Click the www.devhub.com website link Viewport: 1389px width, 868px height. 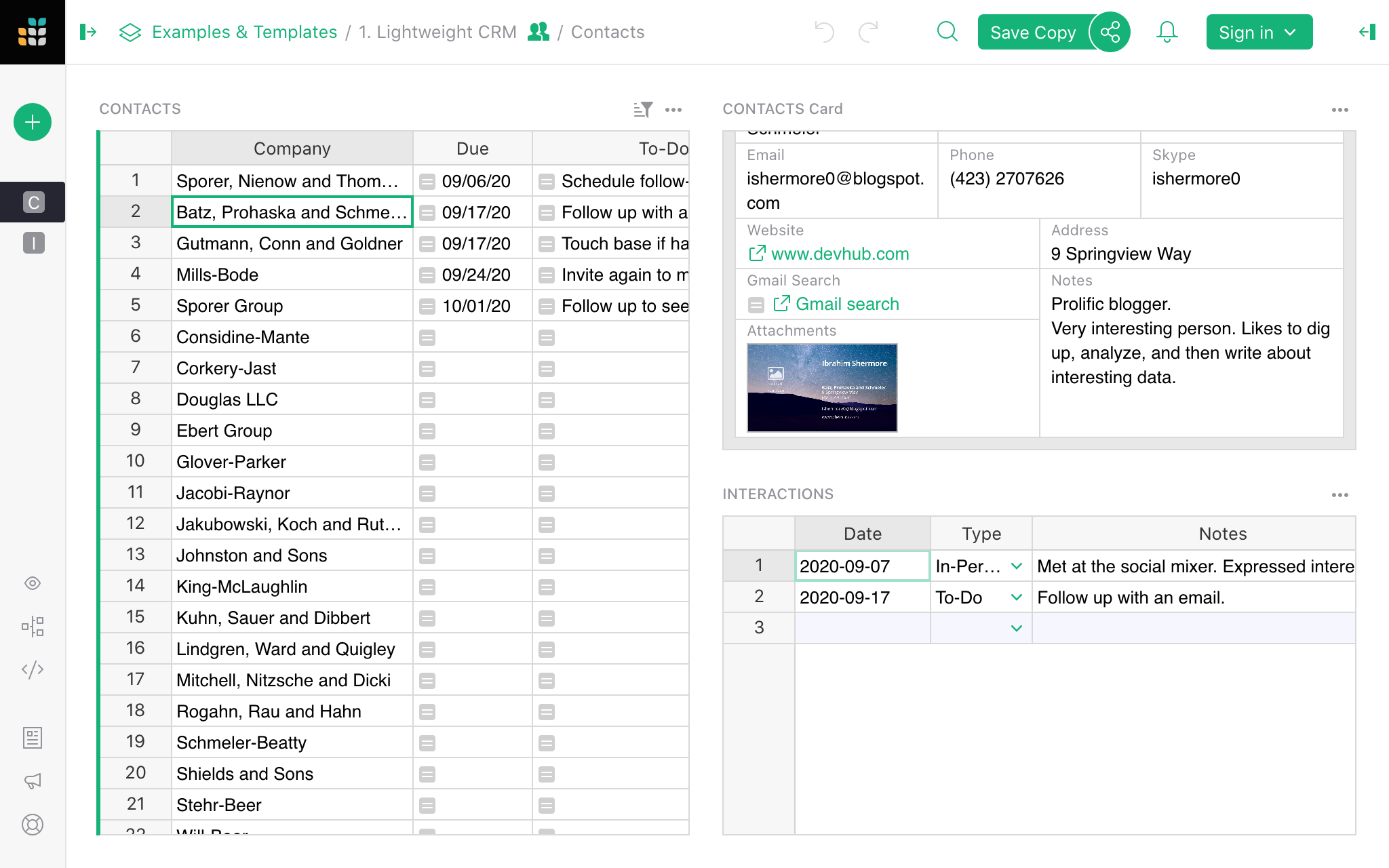[x=840, y=253]
